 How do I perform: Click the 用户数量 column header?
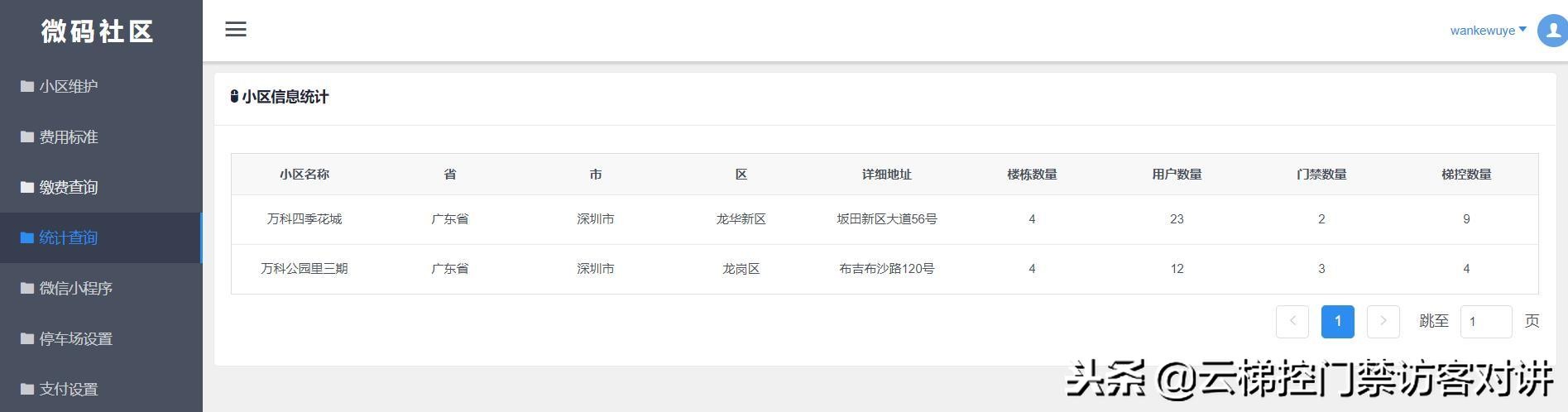click(1177, 175)
